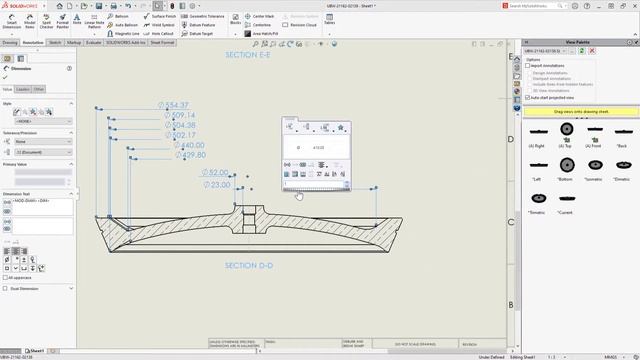The image size is (640, 360).
Task: Open the Sheet Format tab
Action: (162, 43)
